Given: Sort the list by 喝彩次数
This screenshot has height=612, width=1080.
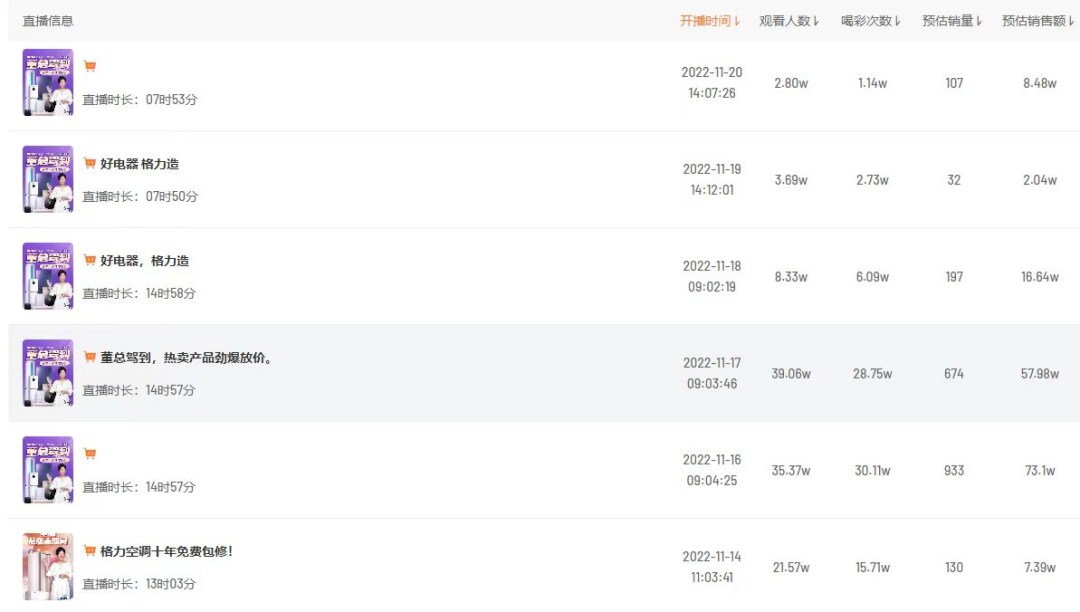Looking at the screenshot, I should pyautogui.click(x=871, y=21).
